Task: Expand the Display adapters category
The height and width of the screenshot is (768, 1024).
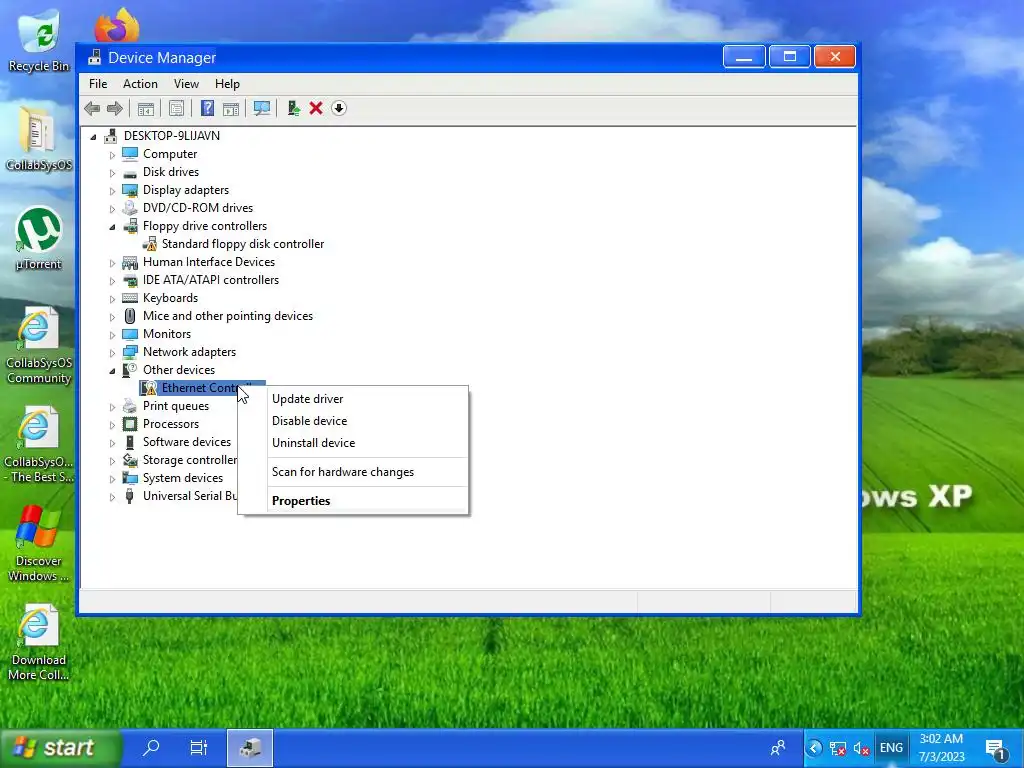Action: pos(112,191)
